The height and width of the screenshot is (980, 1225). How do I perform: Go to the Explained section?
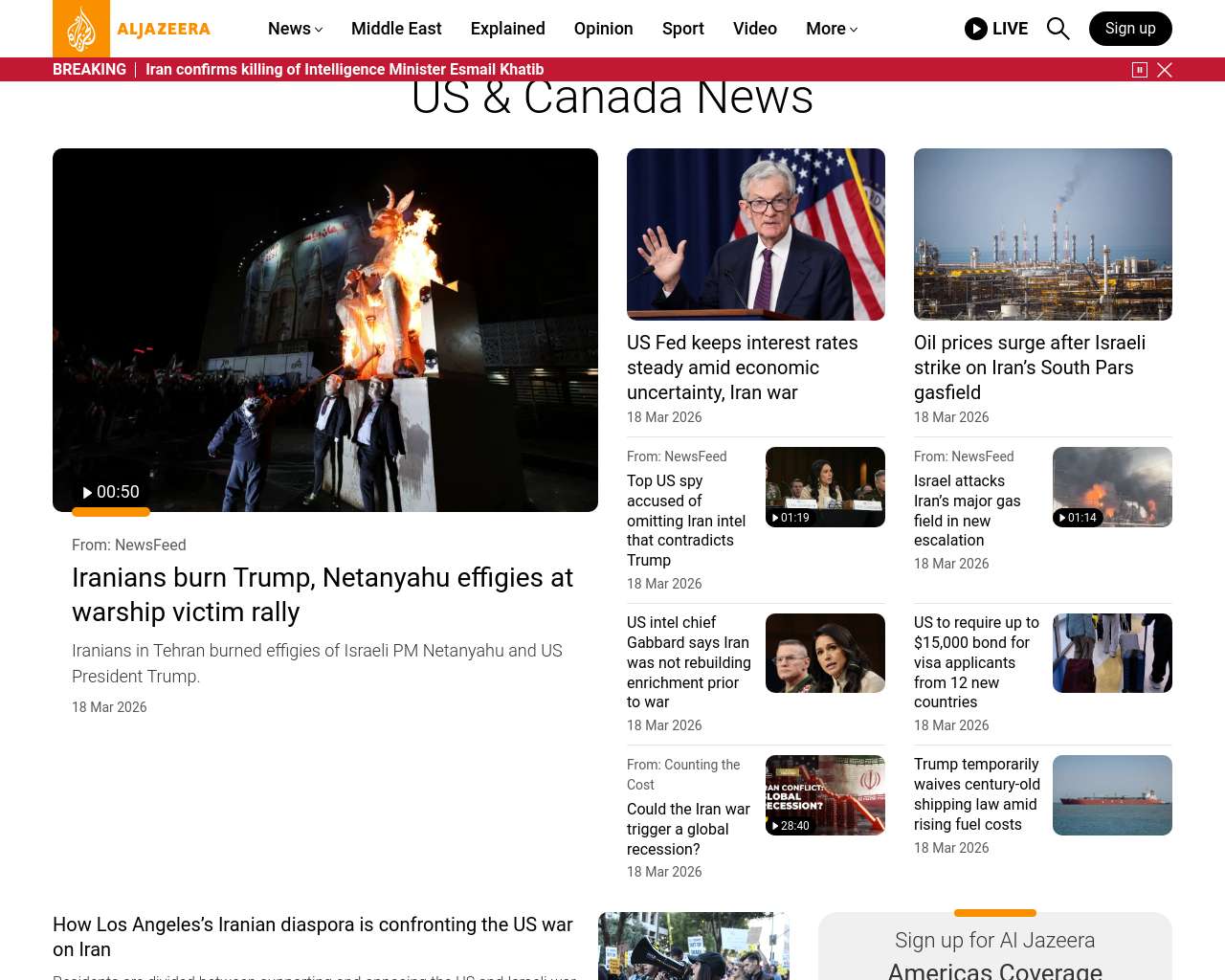[x=508, y=29]
